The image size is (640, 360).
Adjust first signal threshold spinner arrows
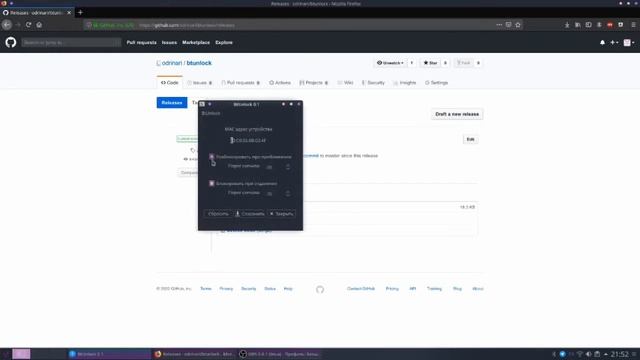(288, 167)
